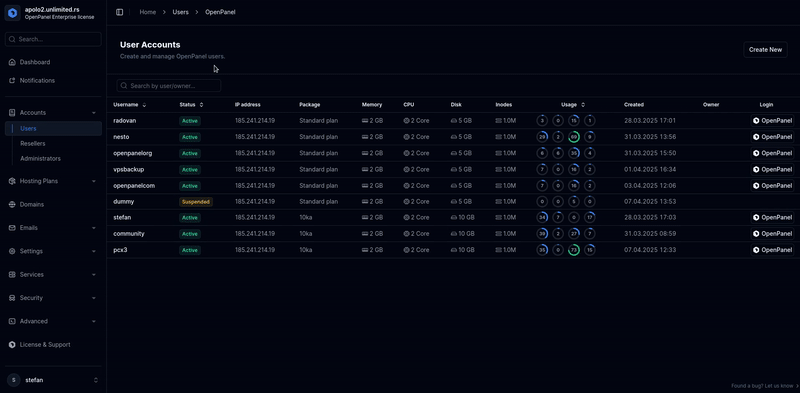The height and width of the screenshot is (393, 800).
Task: Expand the Accounts menu chevron
Action: [x=94, y=113]
